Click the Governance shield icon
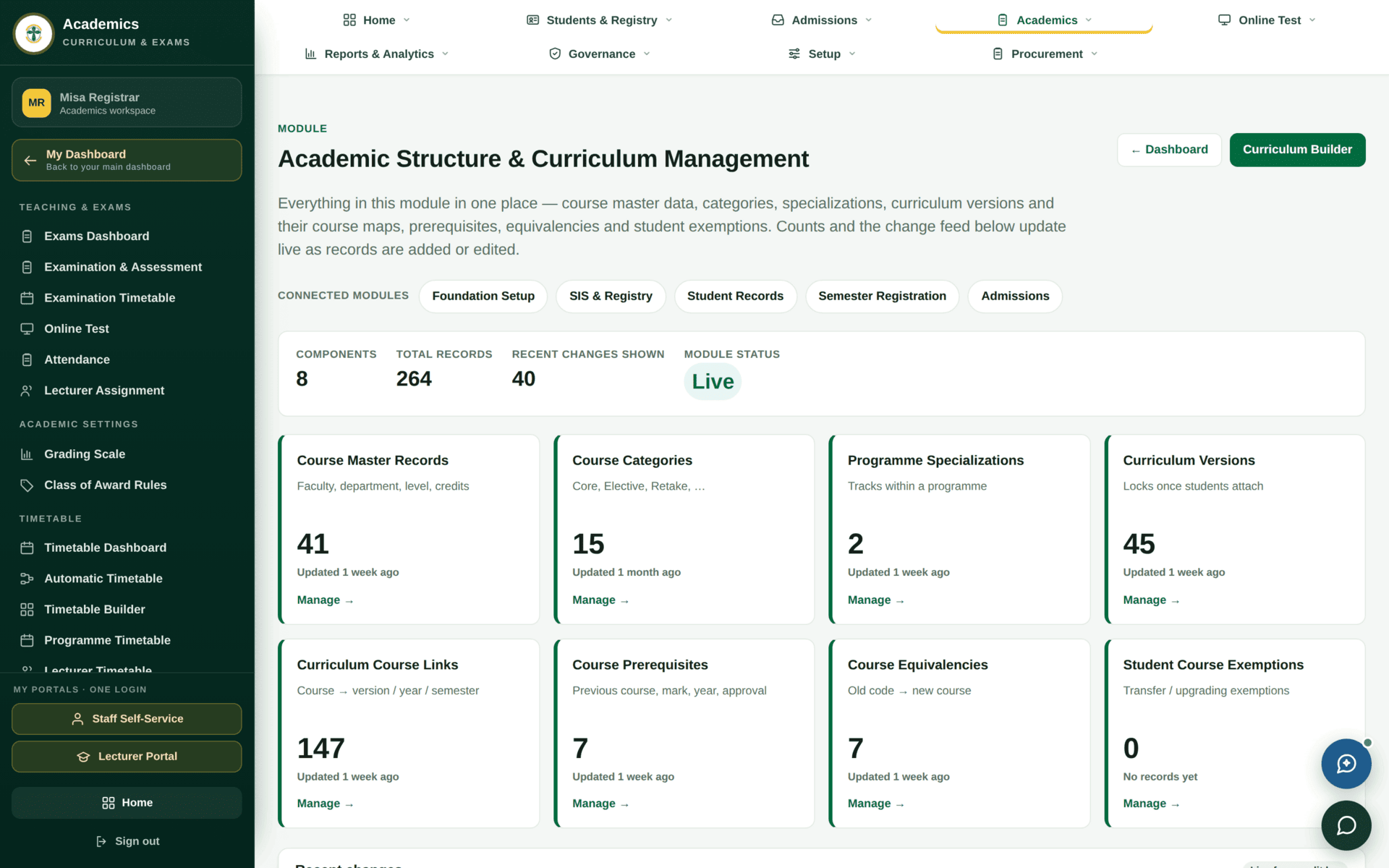Viewport: 1389px width, 868px height. [x=555, y=54]
